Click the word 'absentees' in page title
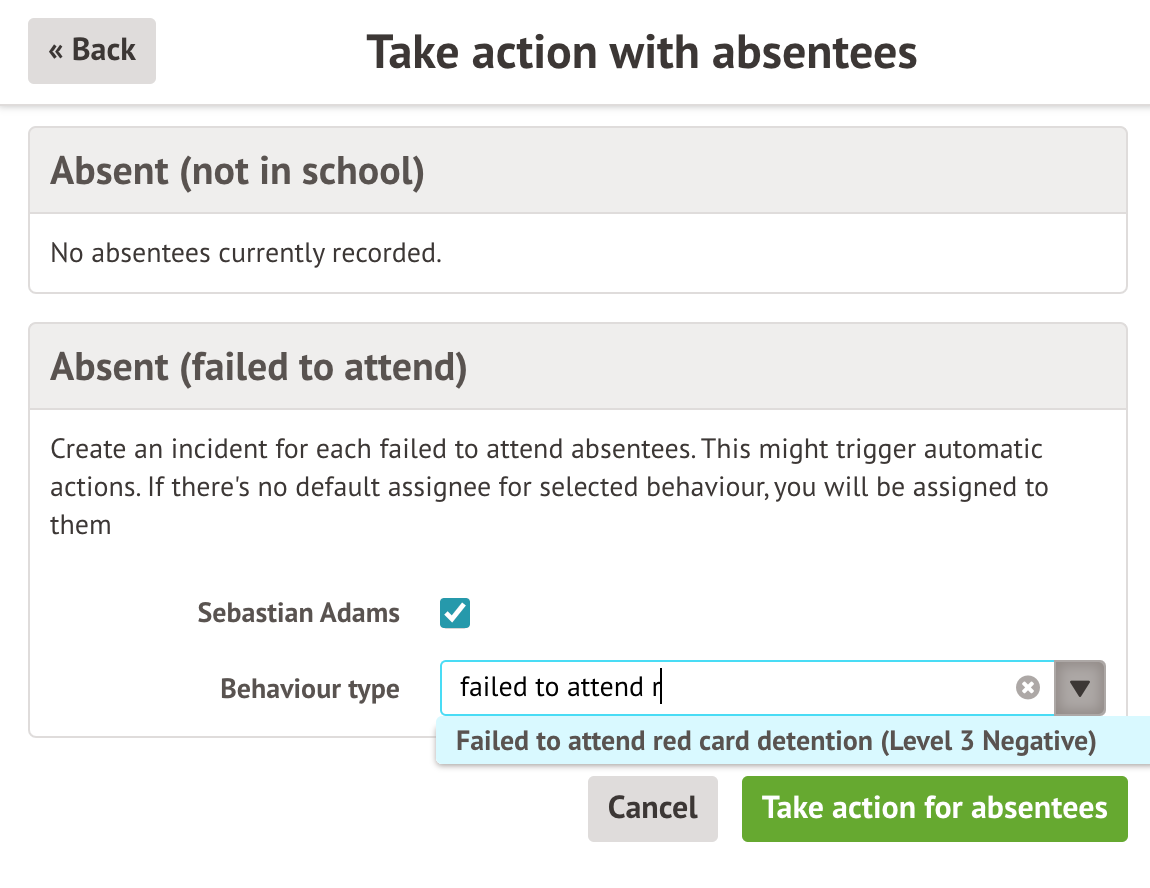Image resolution: width=1150 pixels, height=888 pixels. coord(814,52)
